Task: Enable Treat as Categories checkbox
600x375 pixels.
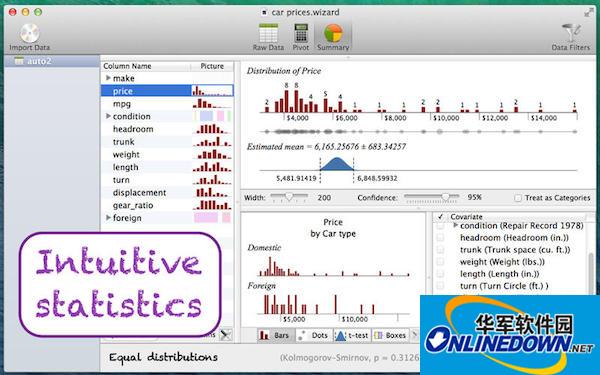Action: (518, 198)
